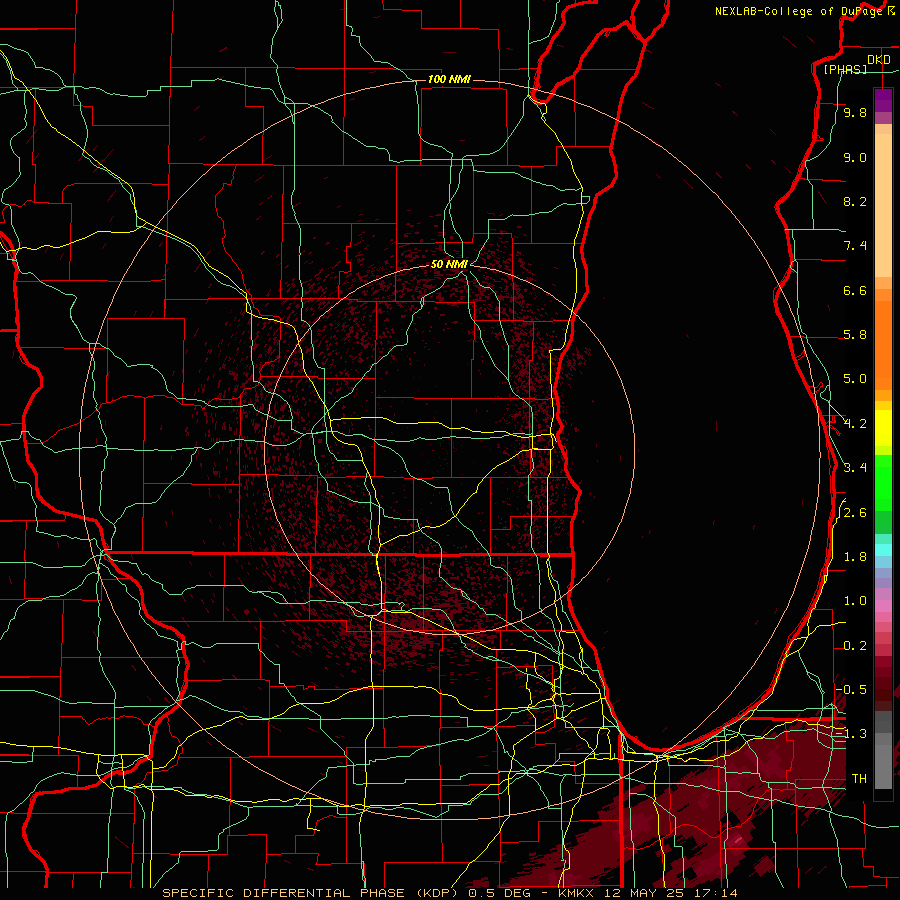Click the "5.0" scale value
Image resolution: width=900 pixels, height=900 pixels.
855,379
